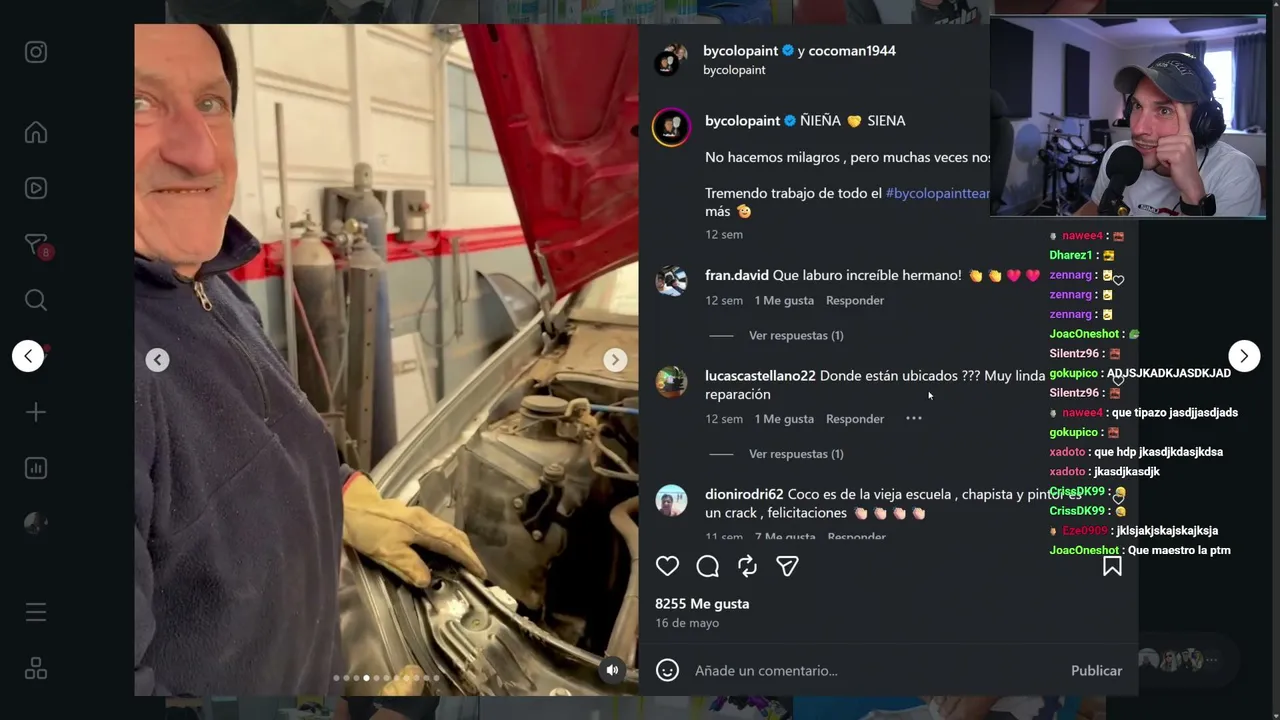Click the Publicar button

pos(1096,670)
